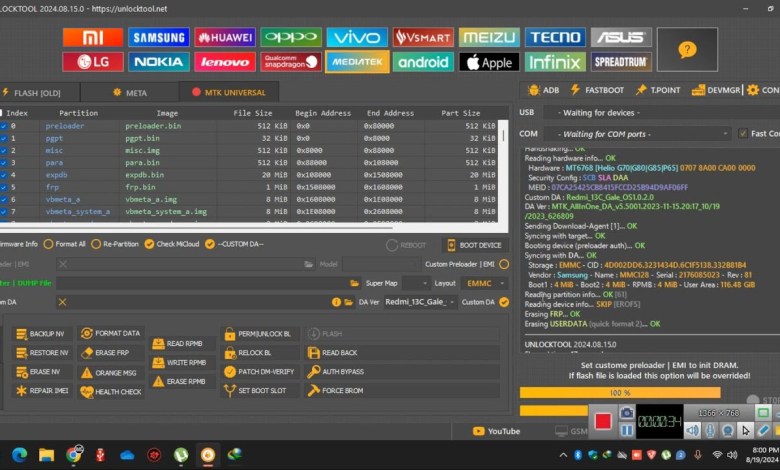Switch to the META tab
Screen dimensions: 780x470
click(130, 93)
